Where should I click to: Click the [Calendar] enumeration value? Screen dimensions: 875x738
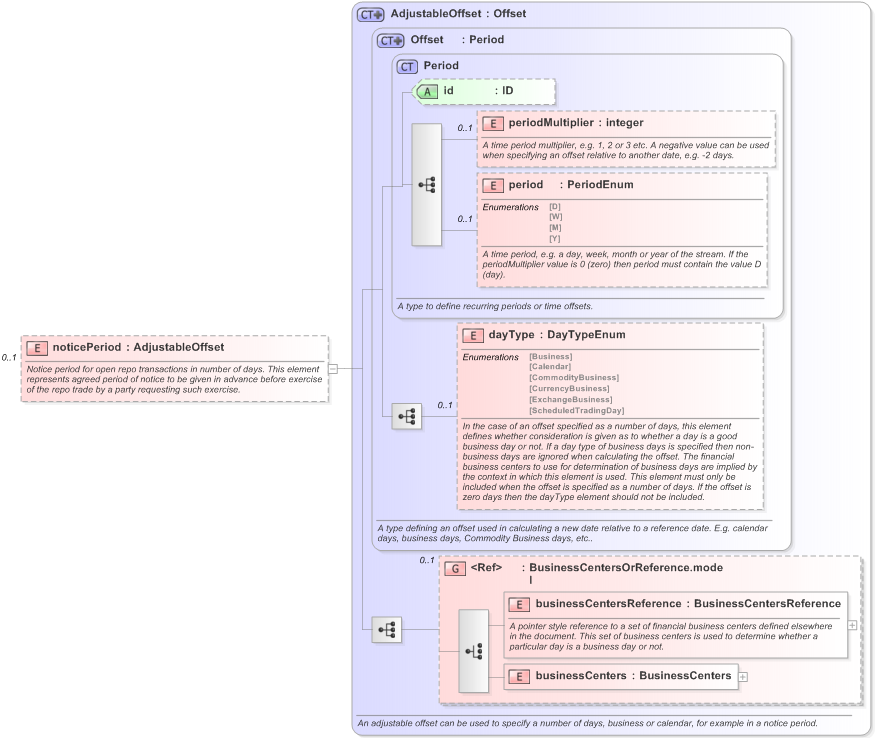click(550, 367)
